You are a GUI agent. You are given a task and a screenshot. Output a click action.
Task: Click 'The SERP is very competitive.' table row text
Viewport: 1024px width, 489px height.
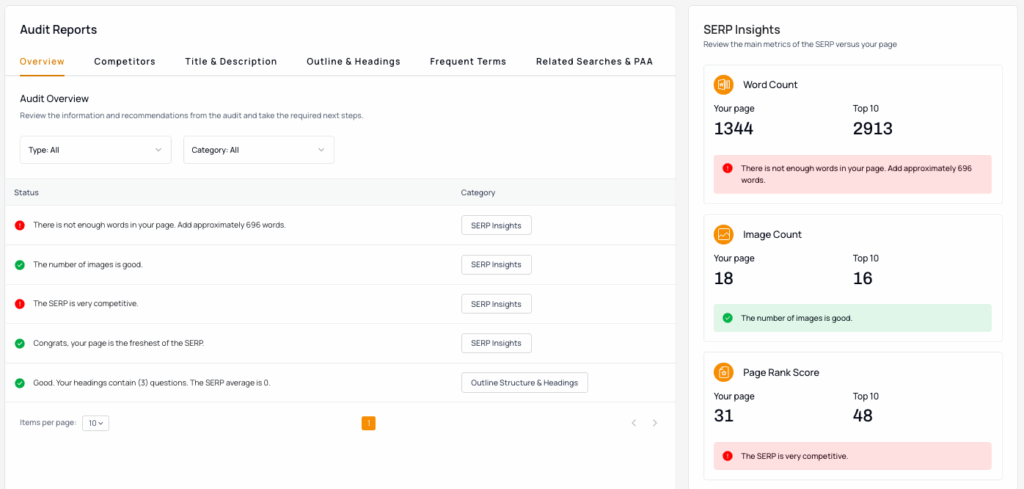(86, 304)
